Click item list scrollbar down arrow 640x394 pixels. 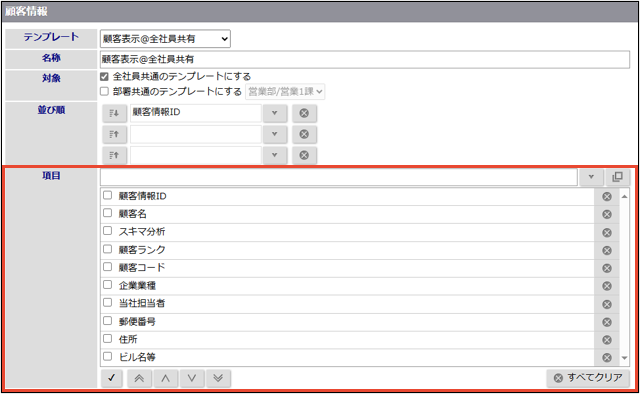click(x=624, y=358)
